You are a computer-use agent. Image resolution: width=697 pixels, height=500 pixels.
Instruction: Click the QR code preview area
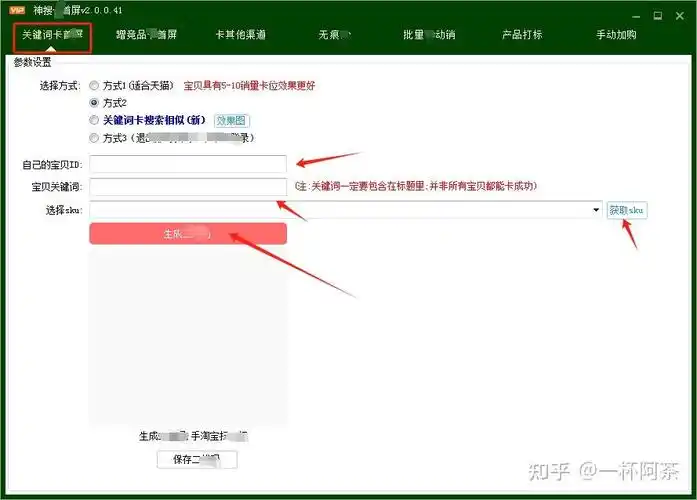tap(188, 336)
